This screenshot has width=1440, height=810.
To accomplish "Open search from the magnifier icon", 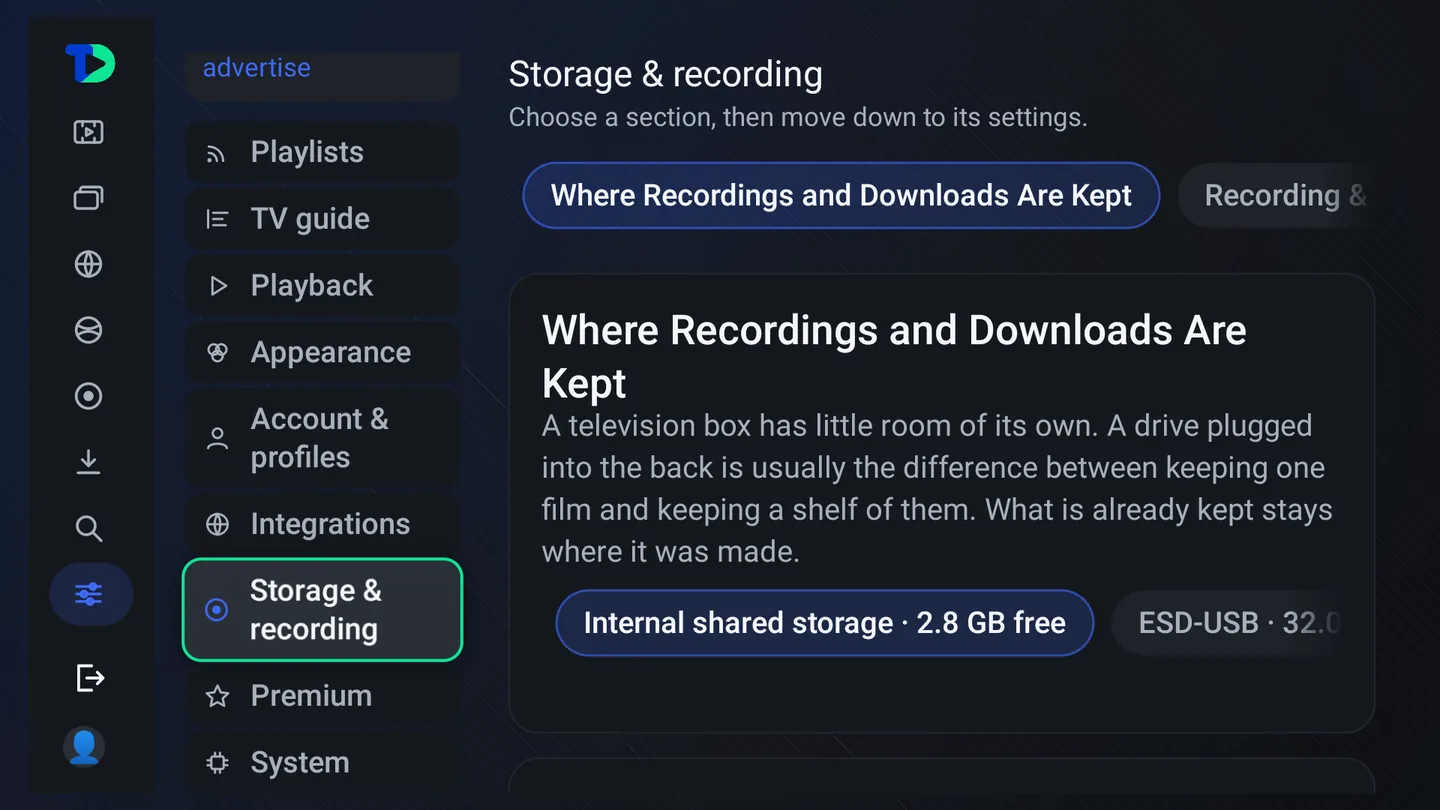I will [89, 528].
